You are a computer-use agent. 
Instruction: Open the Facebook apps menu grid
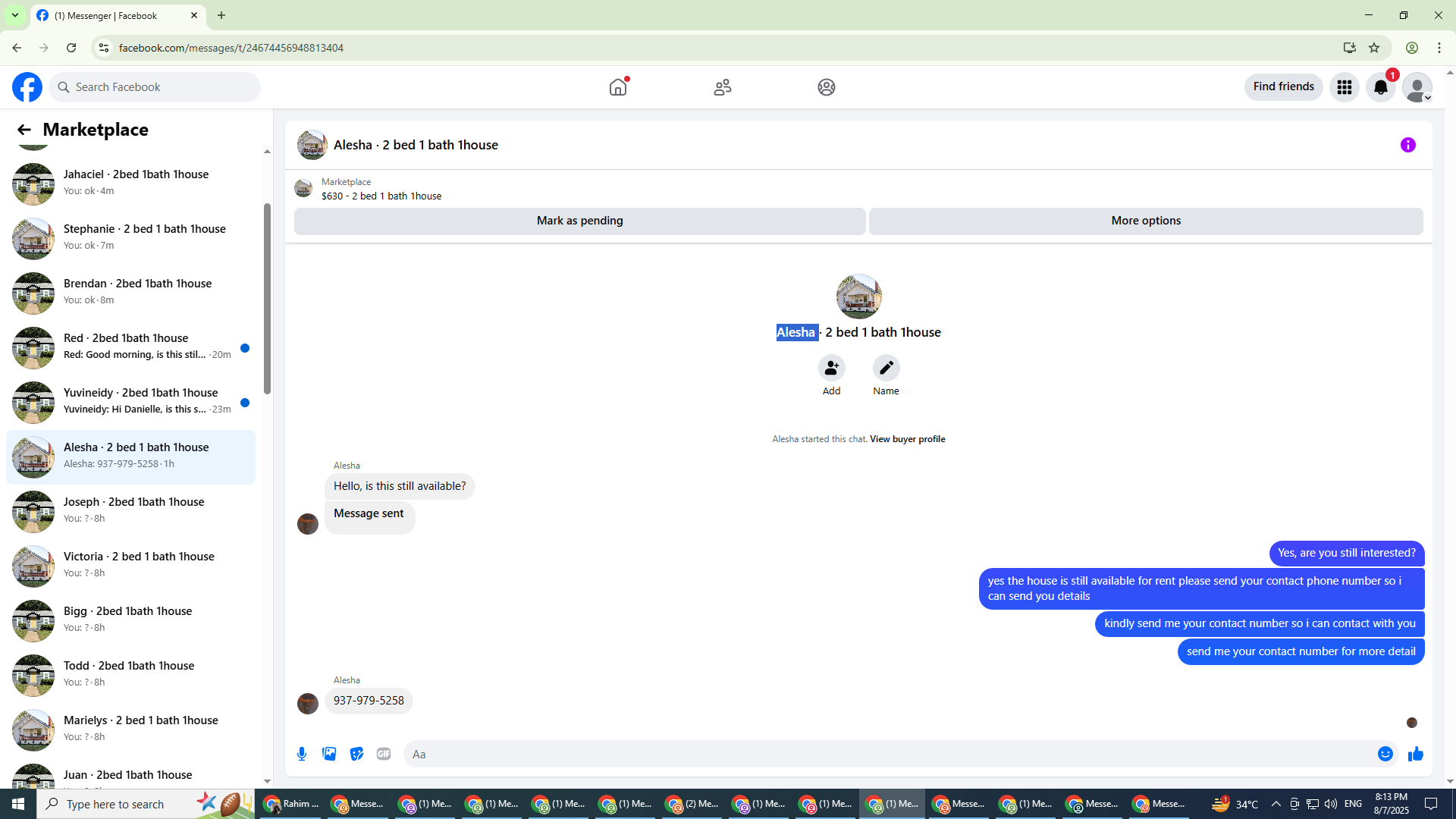(1345, 87)
